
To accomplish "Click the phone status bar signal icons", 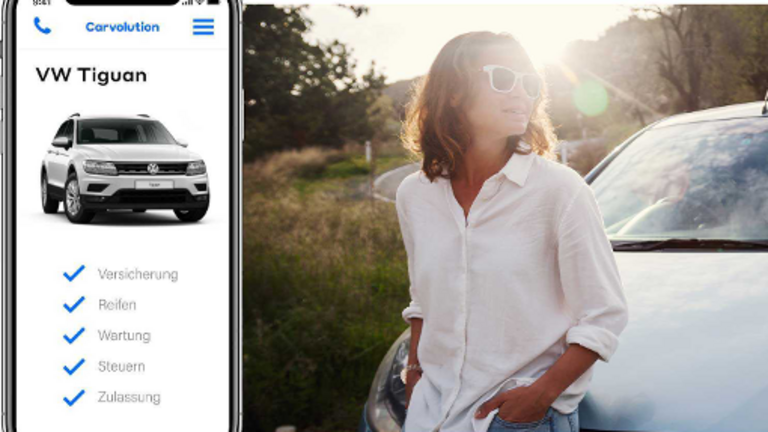I will pos(201,2).
